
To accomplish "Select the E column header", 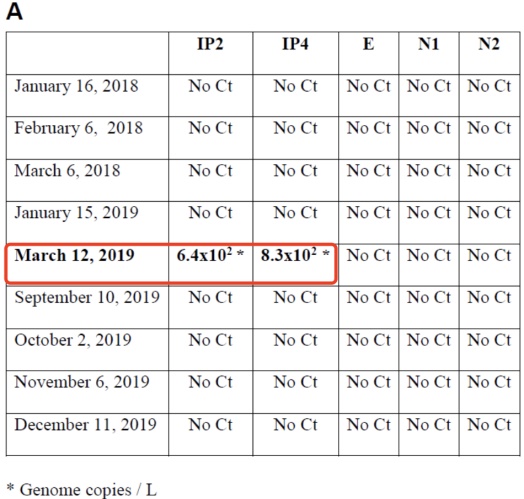I will click(368, 44).
